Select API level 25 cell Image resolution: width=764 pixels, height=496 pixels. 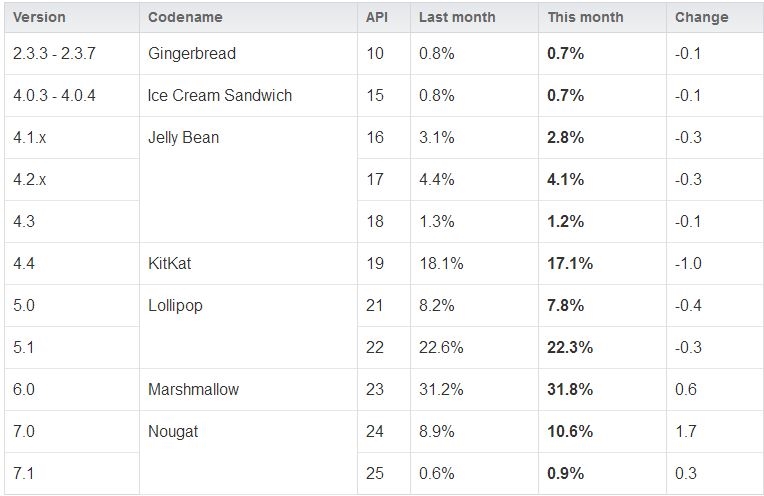tap(375, 473)
